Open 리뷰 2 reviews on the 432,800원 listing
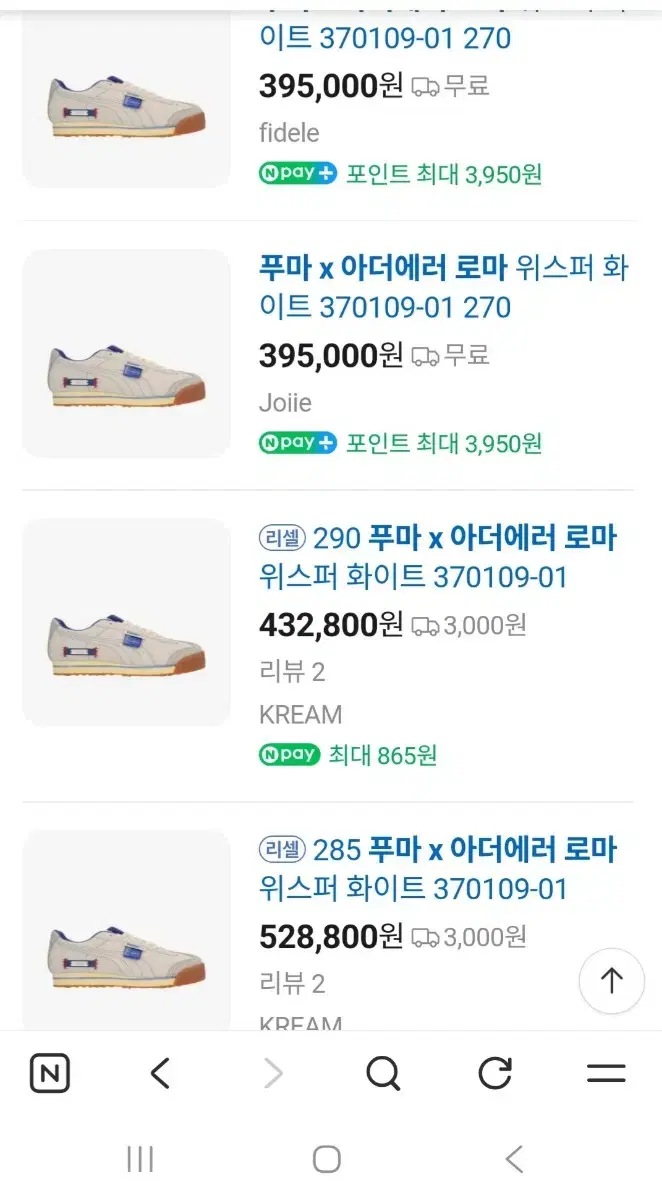The height and width of the screenshot is (1200, 662). tap(292, 672)
